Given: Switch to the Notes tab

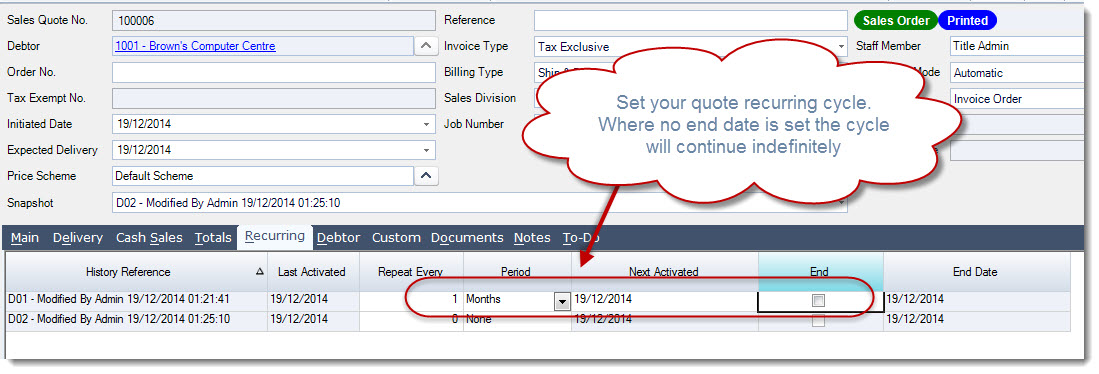Looking at the screenshot, I should 532,237.
